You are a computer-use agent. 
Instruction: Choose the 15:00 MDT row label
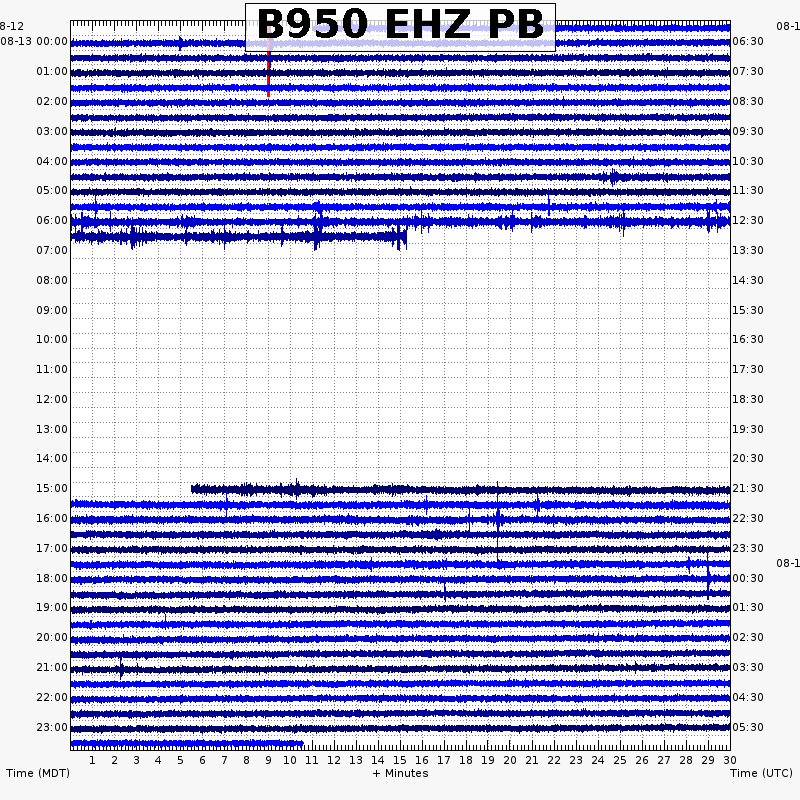52,489
